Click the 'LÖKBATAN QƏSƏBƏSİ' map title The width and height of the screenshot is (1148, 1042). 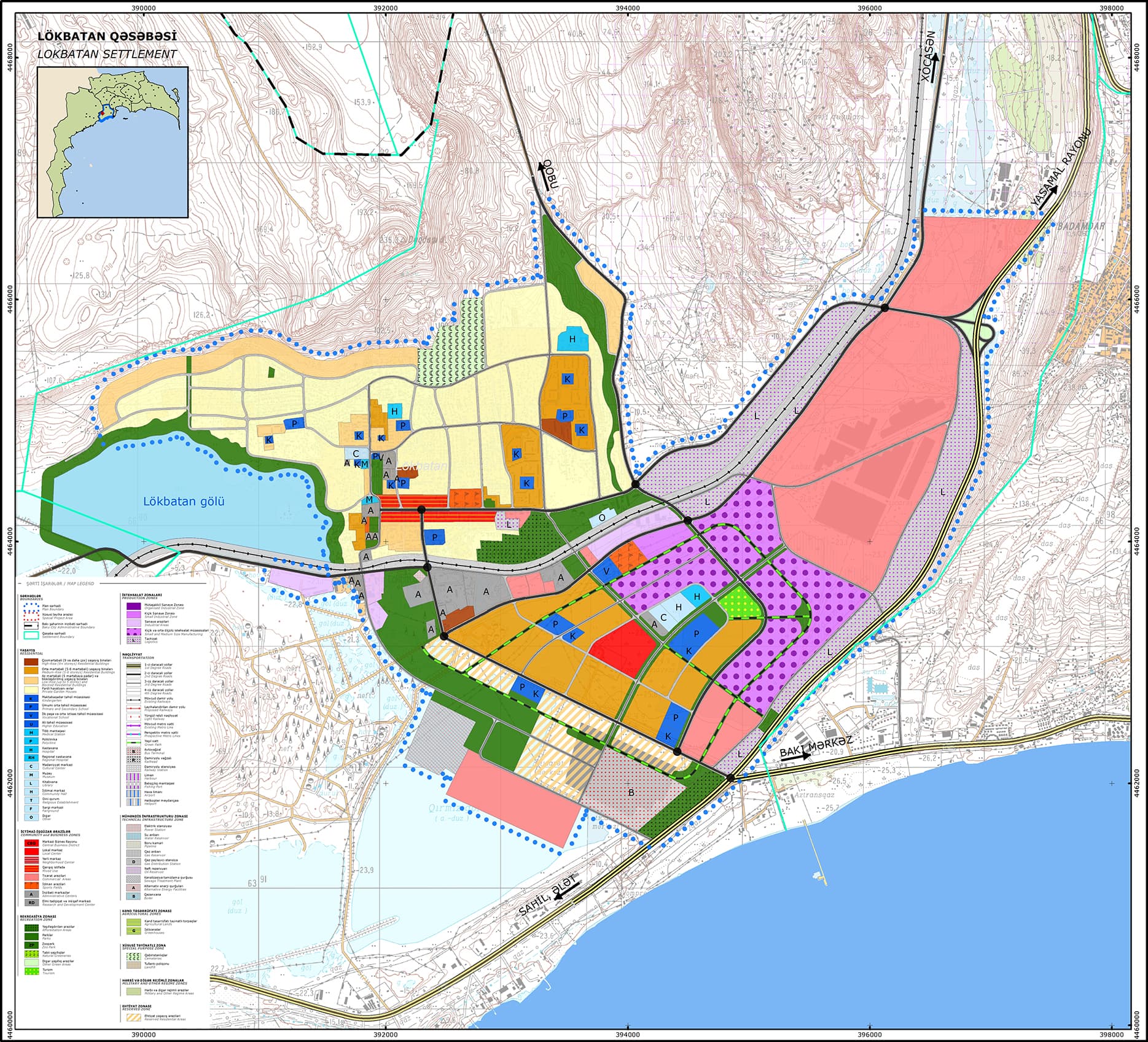103,36
